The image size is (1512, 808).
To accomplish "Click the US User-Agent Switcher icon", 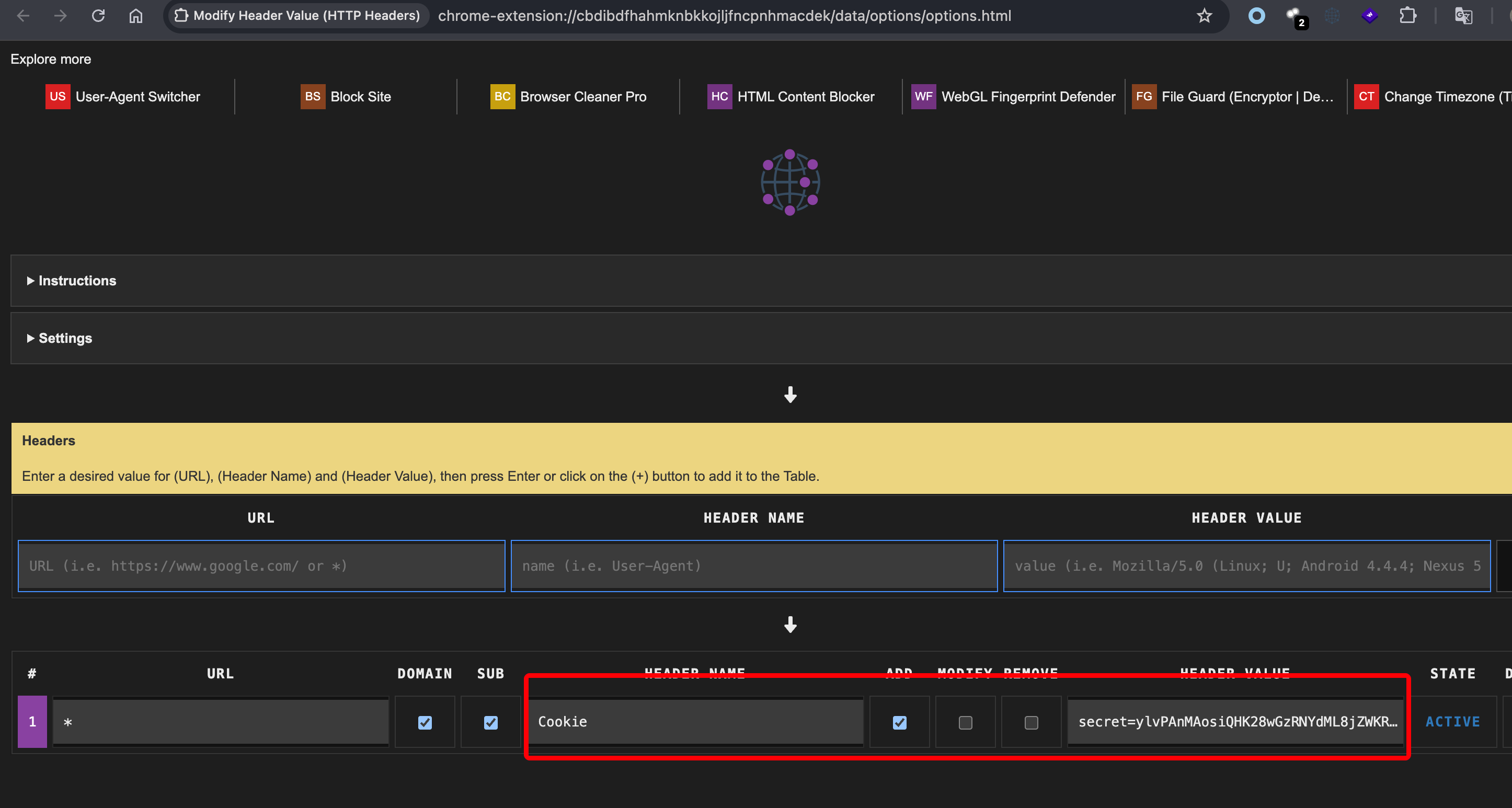I will pyautogui.click(x=58, y=97).
